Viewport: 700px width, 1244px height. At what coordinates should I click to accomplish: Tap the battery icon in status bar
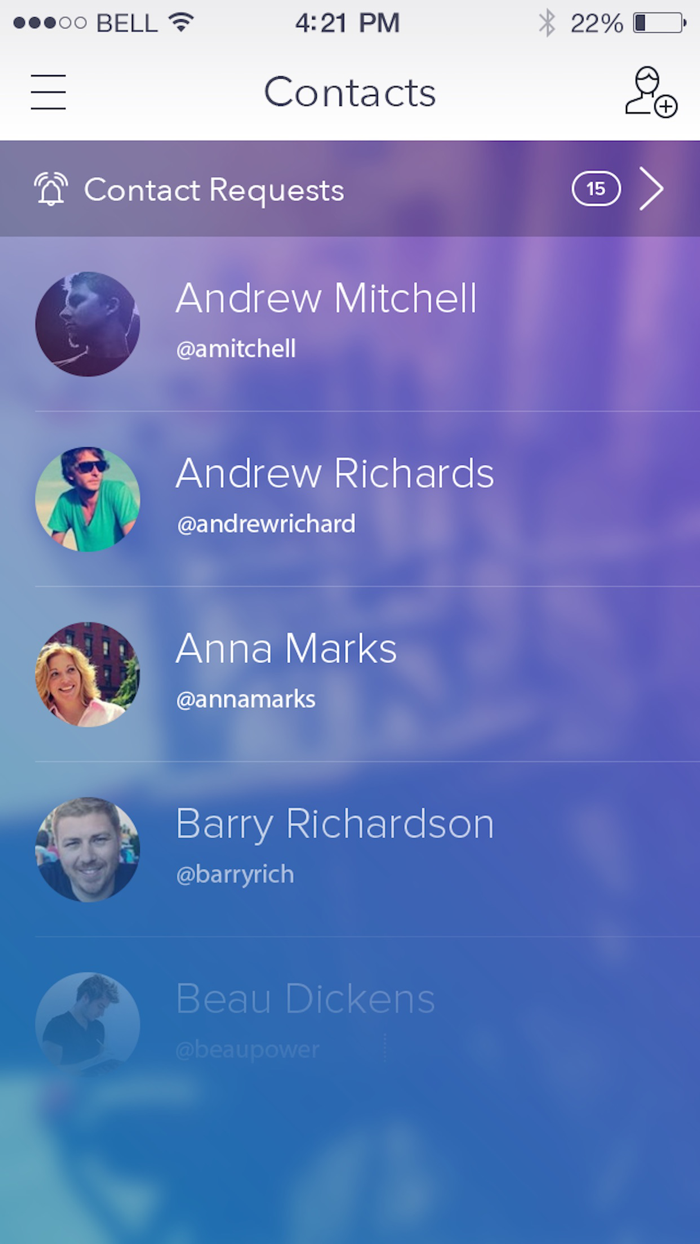click(x=658, y=23)
